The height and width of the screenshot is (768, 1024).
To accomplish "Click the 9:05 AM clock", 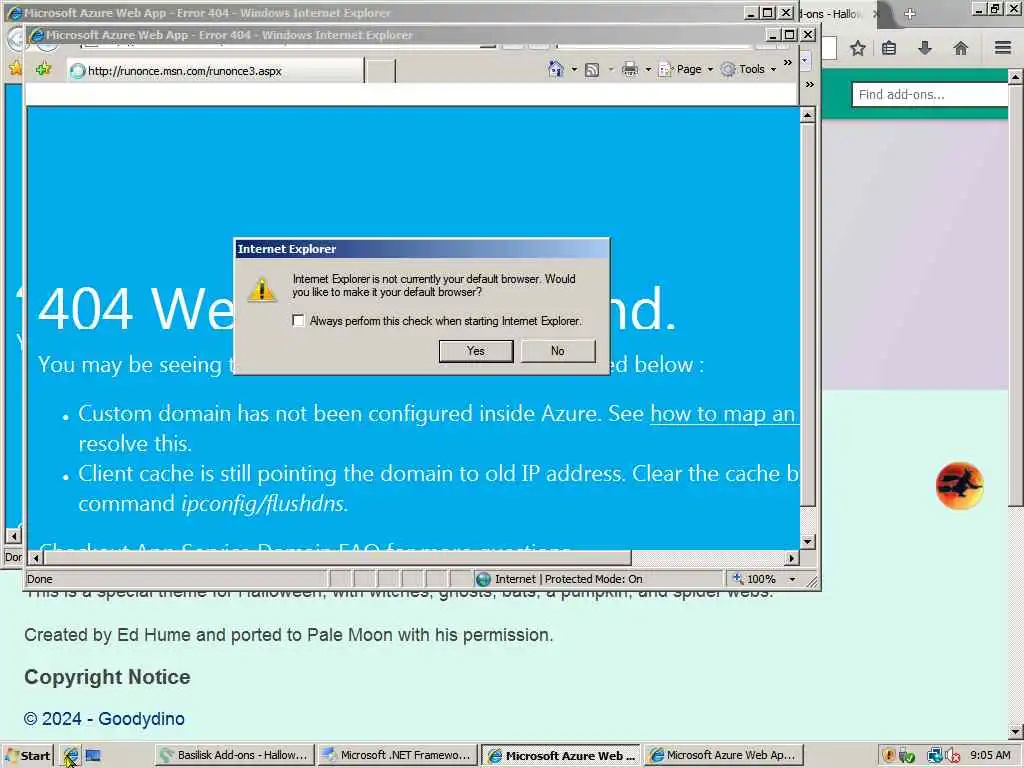I will tap(990, 755).
